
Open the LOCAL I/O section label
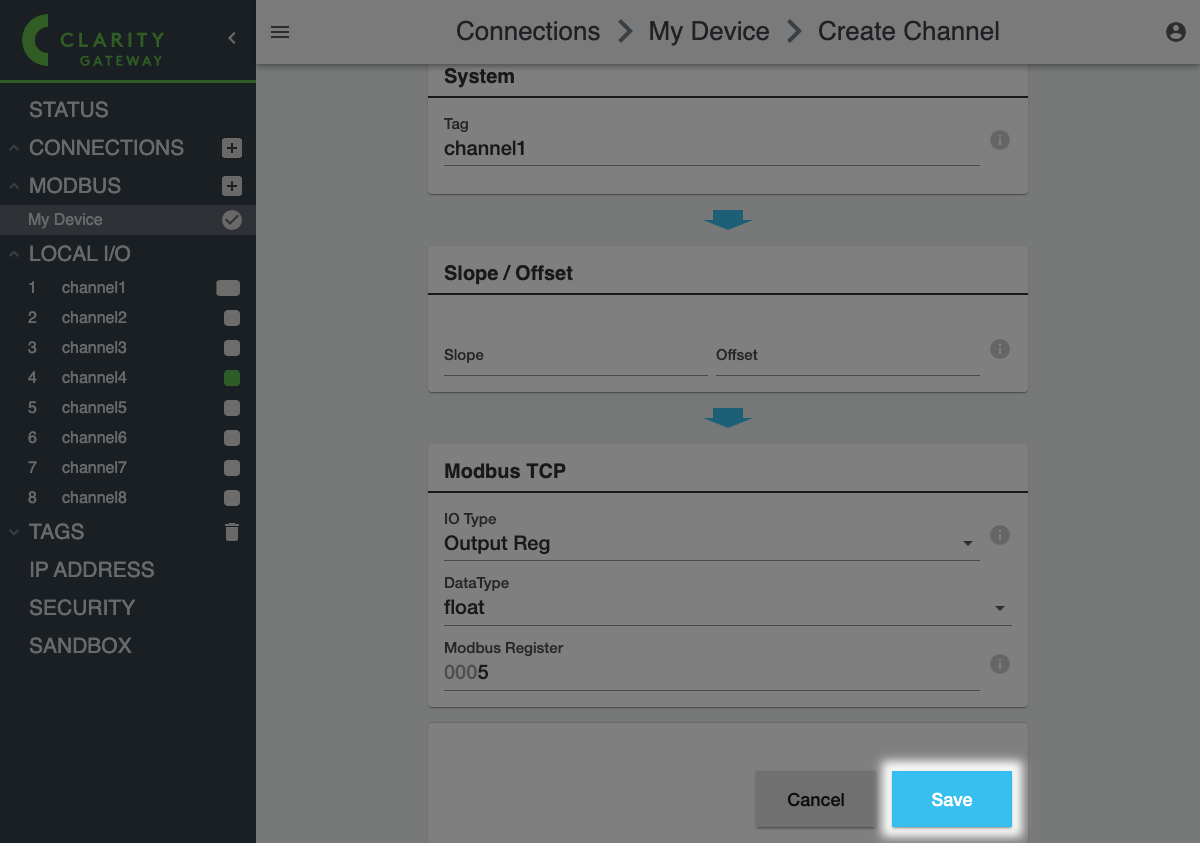(x=80, y=254)
